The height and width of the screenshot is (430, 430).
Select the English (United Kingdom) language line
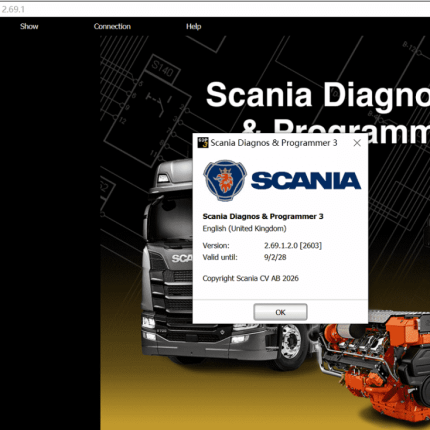coord(244,229)
